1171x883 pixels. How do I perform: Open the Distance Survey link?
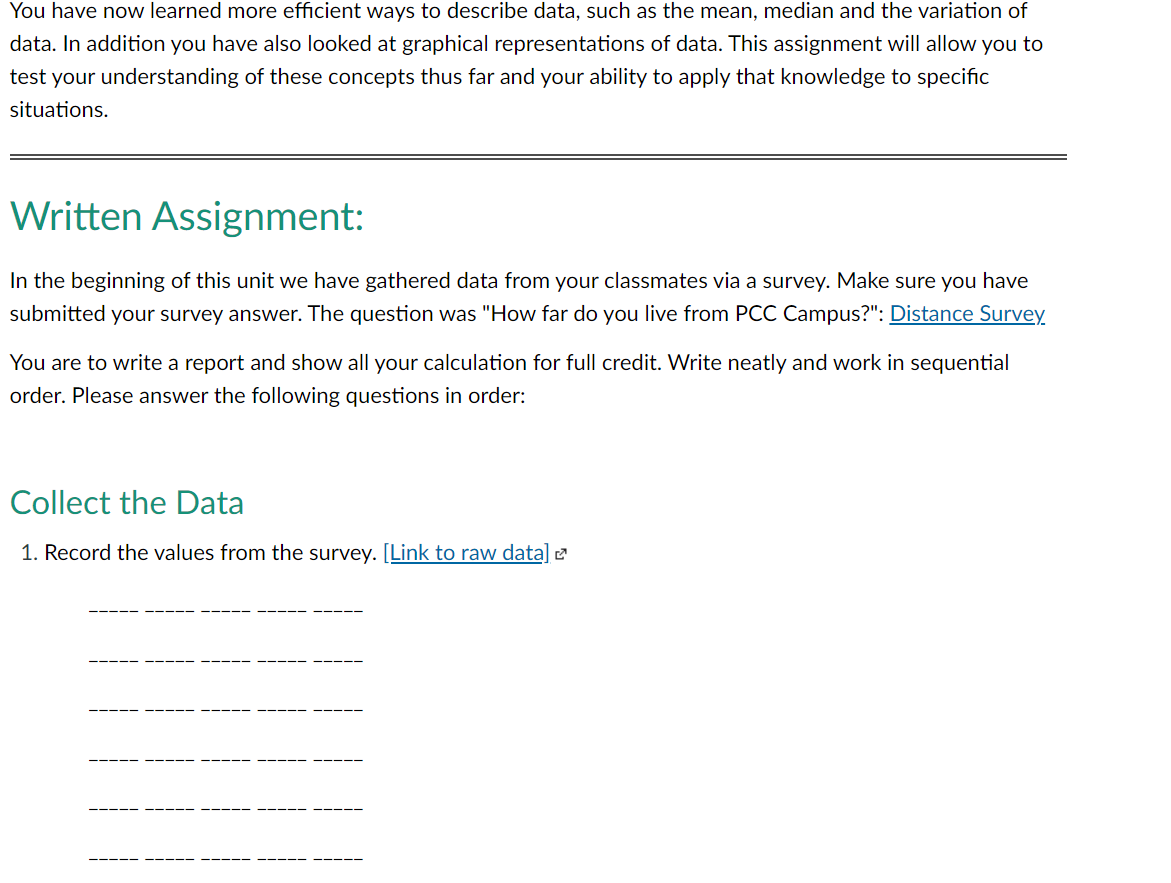tap(966, 313)
